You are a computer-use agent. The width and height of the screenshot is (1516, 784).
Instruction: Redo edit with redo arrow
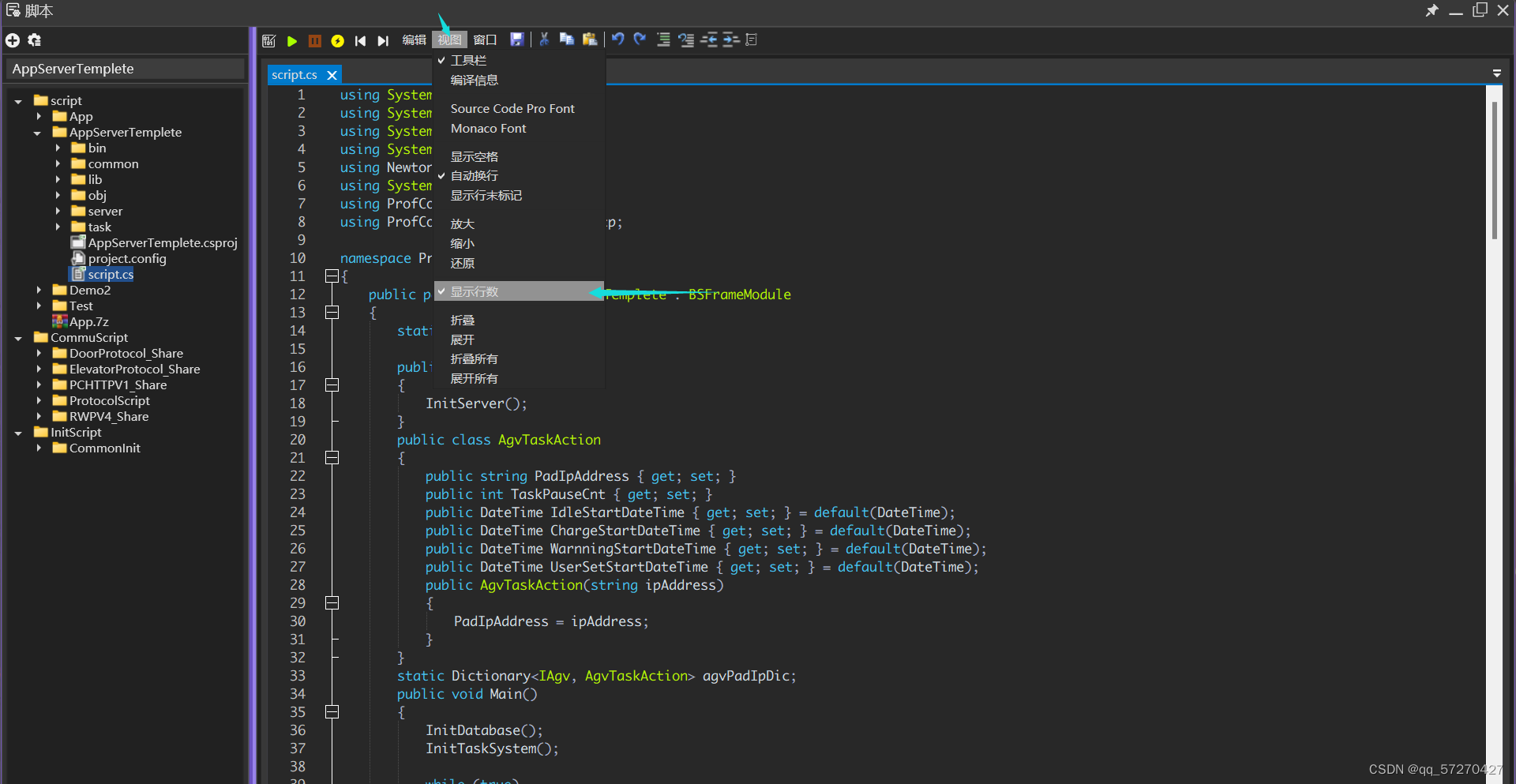click(x=640, y=39)
